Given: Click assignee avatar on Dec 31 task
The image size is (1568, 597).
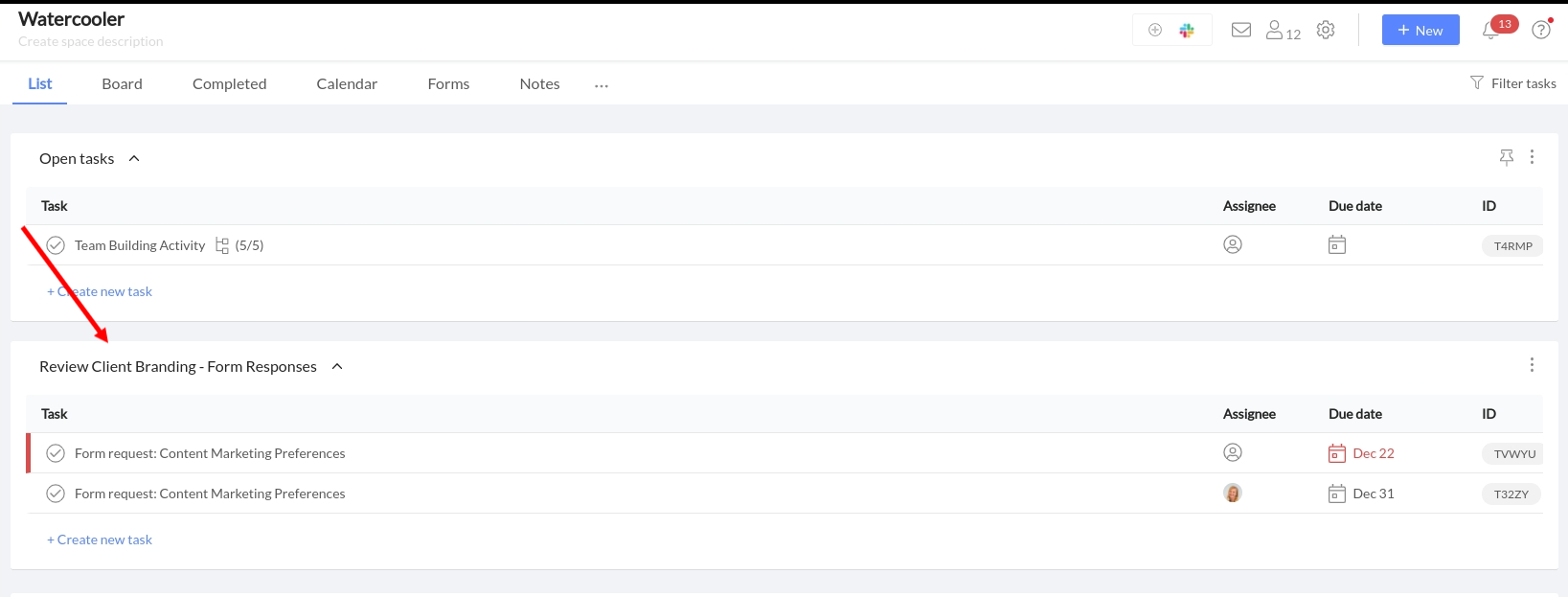Looking at the screenshot, I should [x=1233, y=493].
